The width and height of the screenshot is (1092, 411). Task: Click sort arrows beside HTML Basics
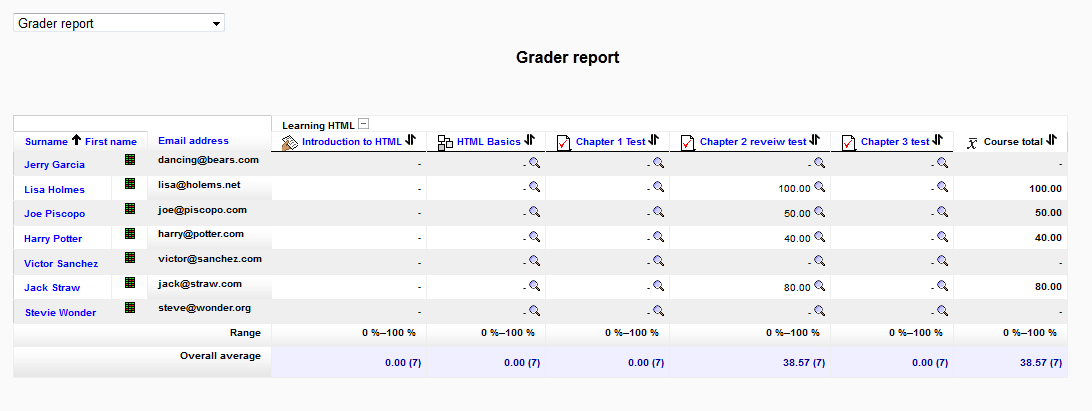point(530,141)
